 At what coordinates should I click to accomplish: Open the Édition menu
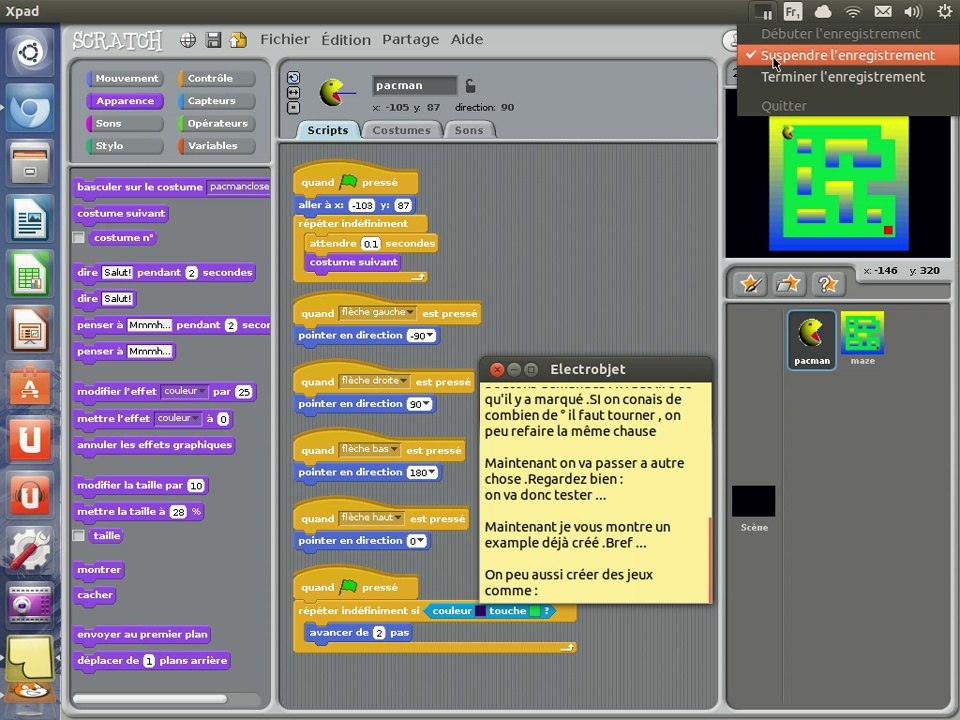[x=346, y=39]
